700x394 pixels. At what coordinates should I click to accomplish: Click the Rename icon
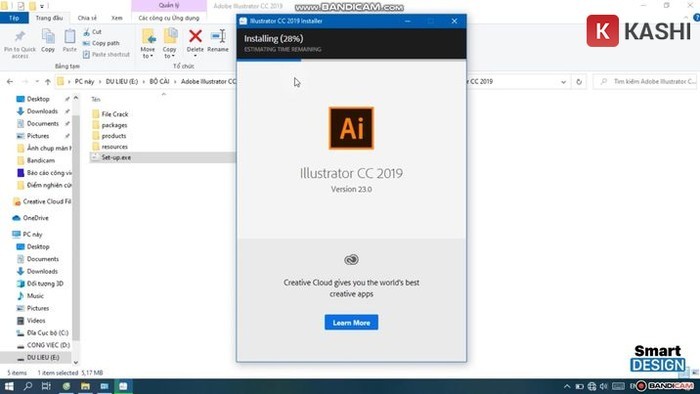pyautogui.click(x=218, y=36)
